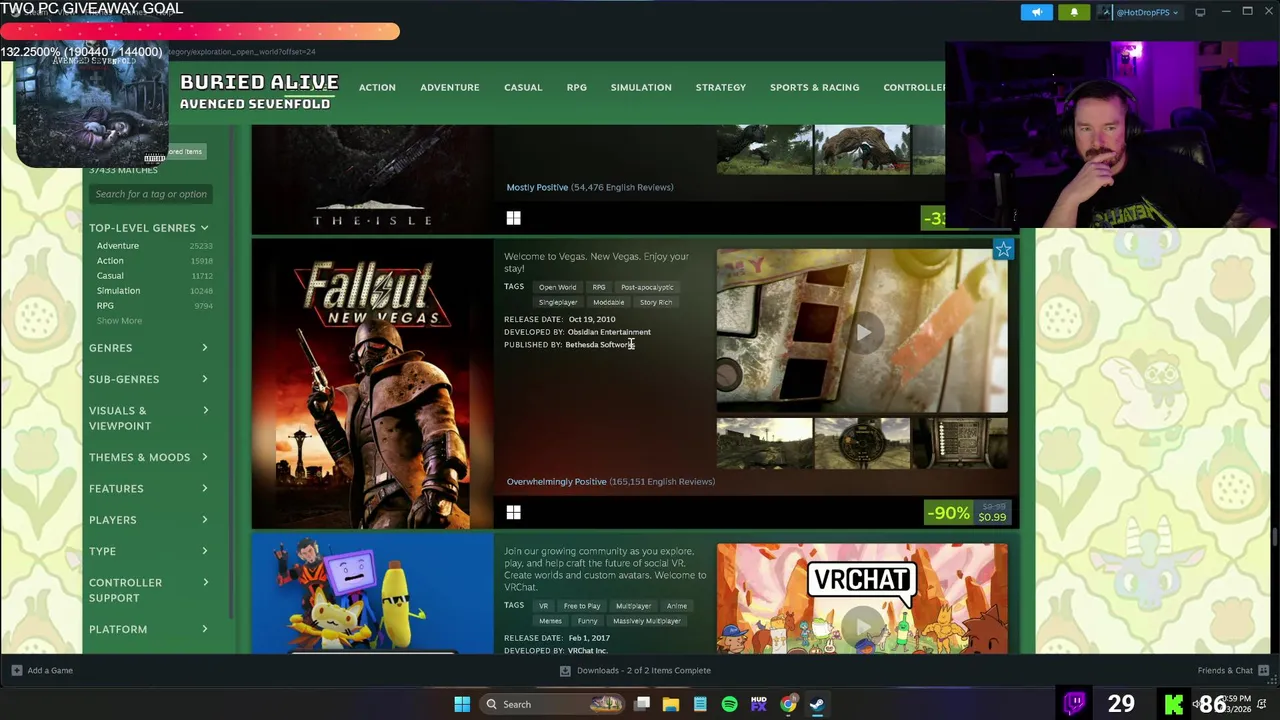Open Bethesda Softworks publisher link
This screenshot has height=720, width=1280.
coord(600,345)
